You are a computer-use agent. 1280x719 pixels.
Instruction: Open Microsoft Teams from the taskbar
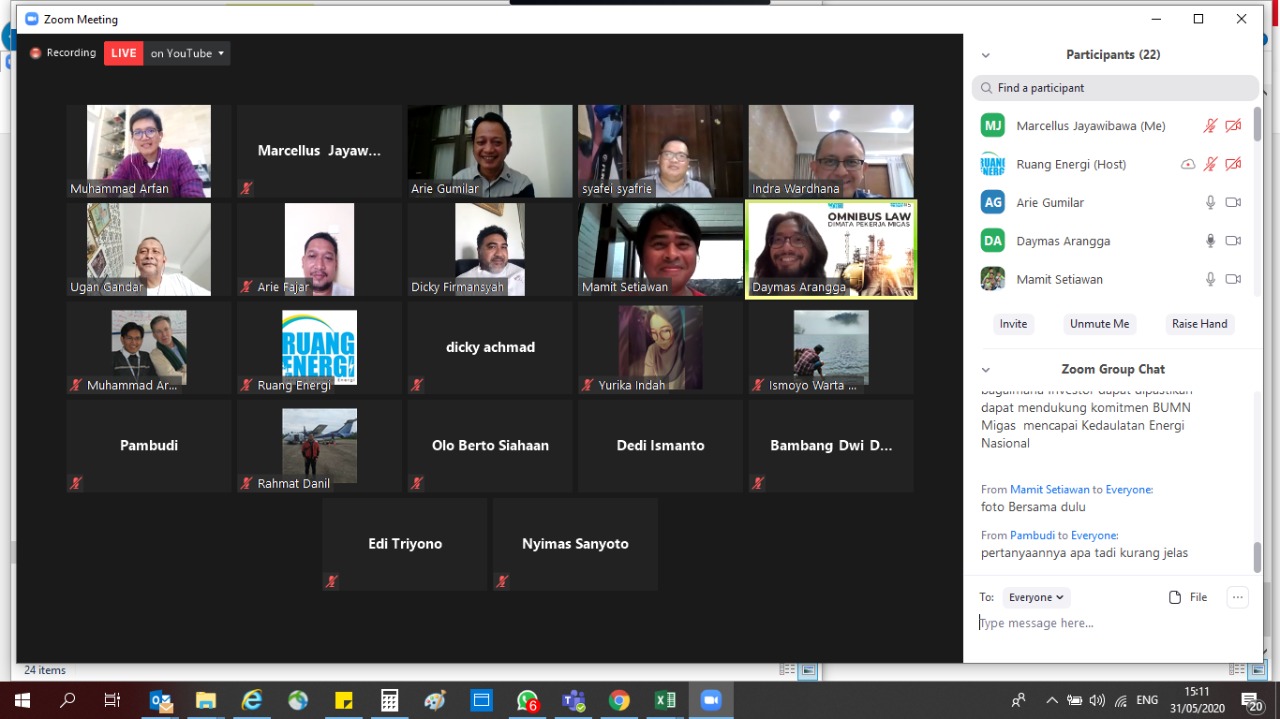(x=573, y=700)
